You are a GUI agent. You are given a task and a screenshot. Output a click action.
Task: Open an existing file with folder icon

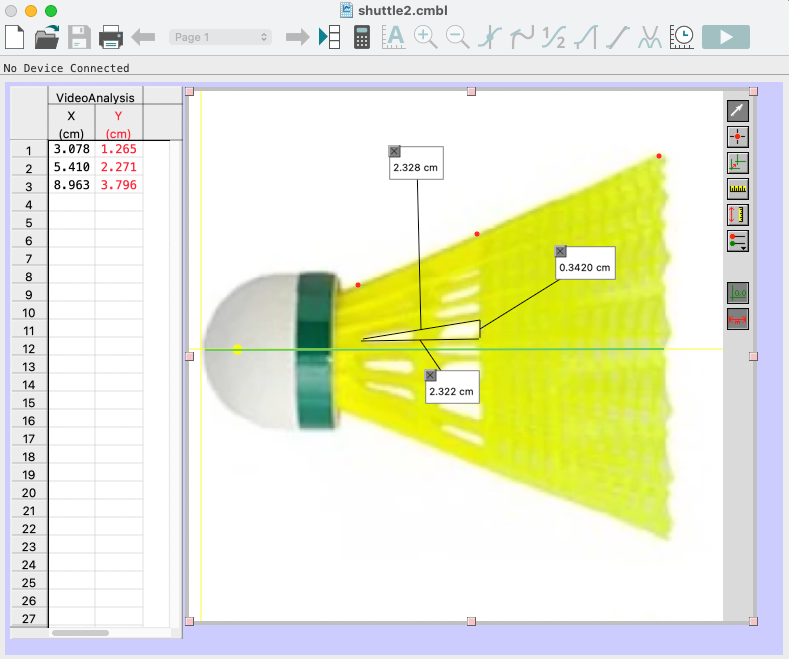coord(47,37)
